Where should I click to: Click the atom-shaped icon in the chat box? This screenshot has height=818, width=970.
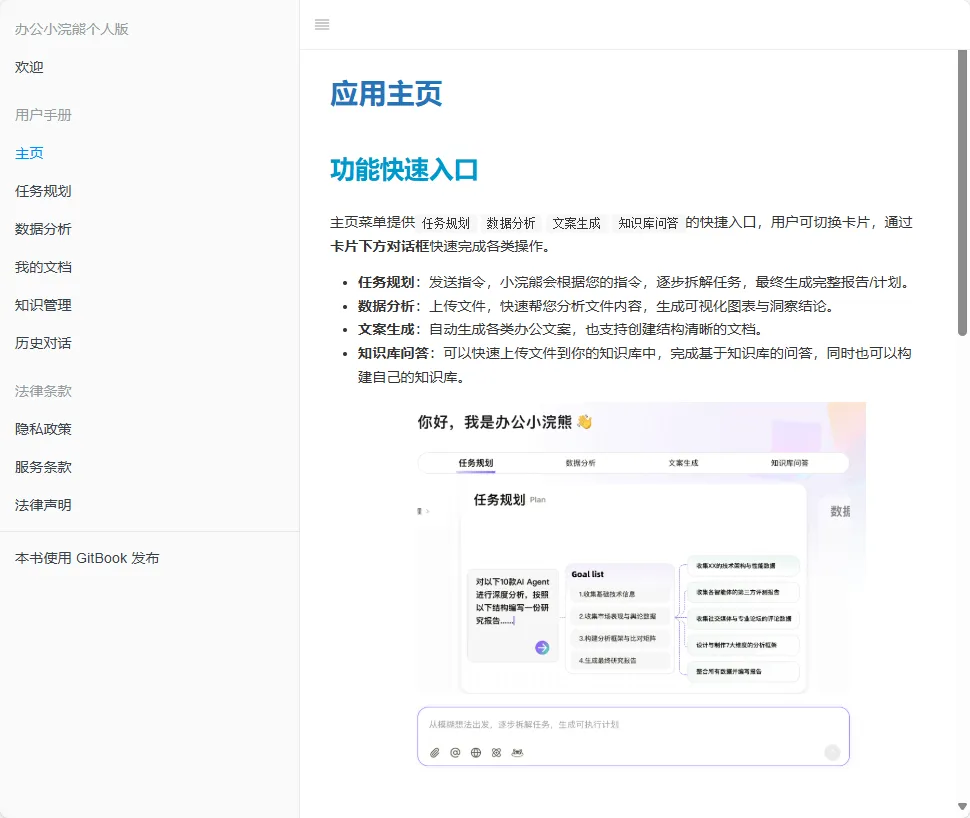pyautogui.click(x=496, y=752)
